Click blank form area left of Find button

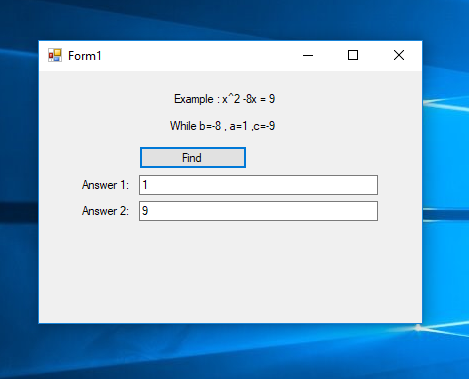[x=89, y=157]
